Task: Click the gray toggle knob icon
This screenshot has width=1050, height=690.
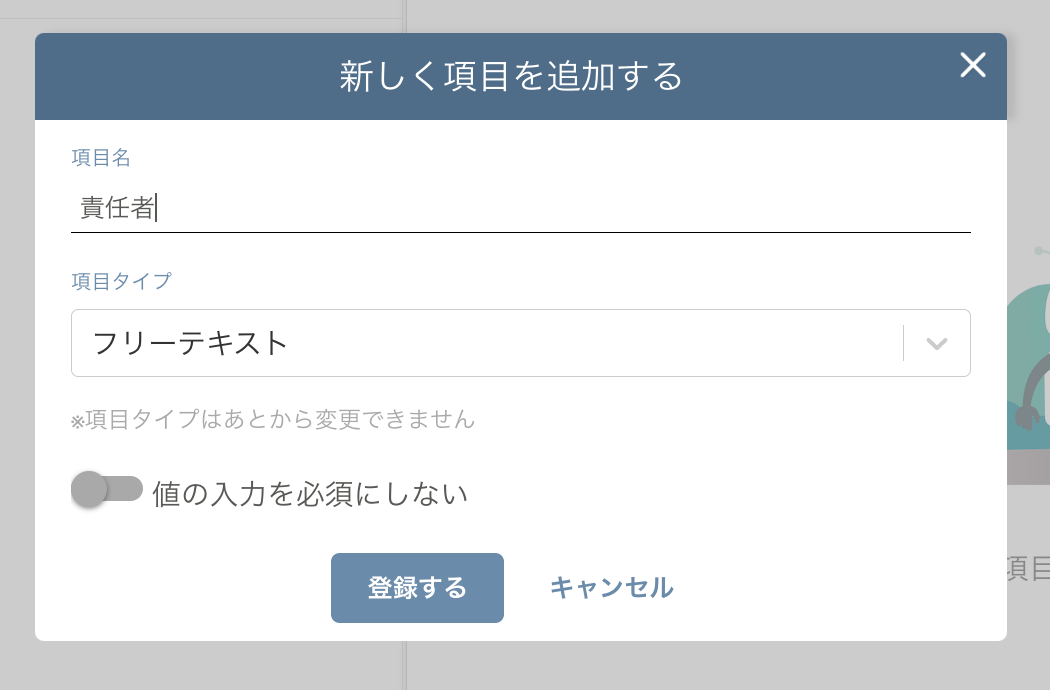Action: pos(89,491)
